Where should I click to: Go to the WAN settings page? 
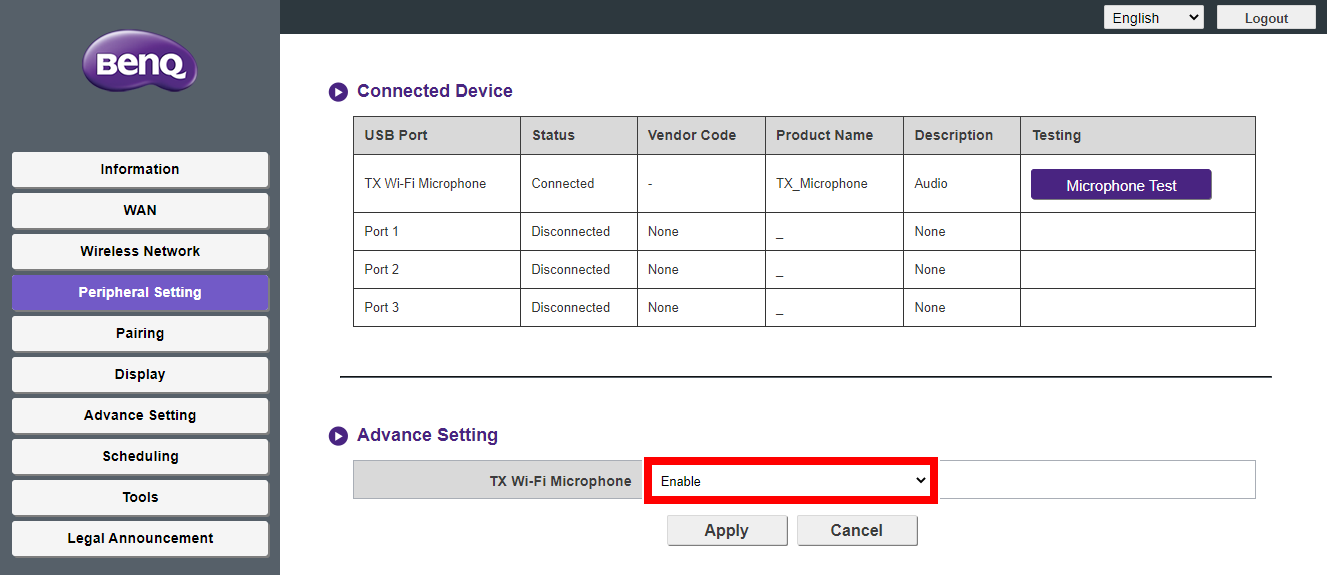pos(140,210)
